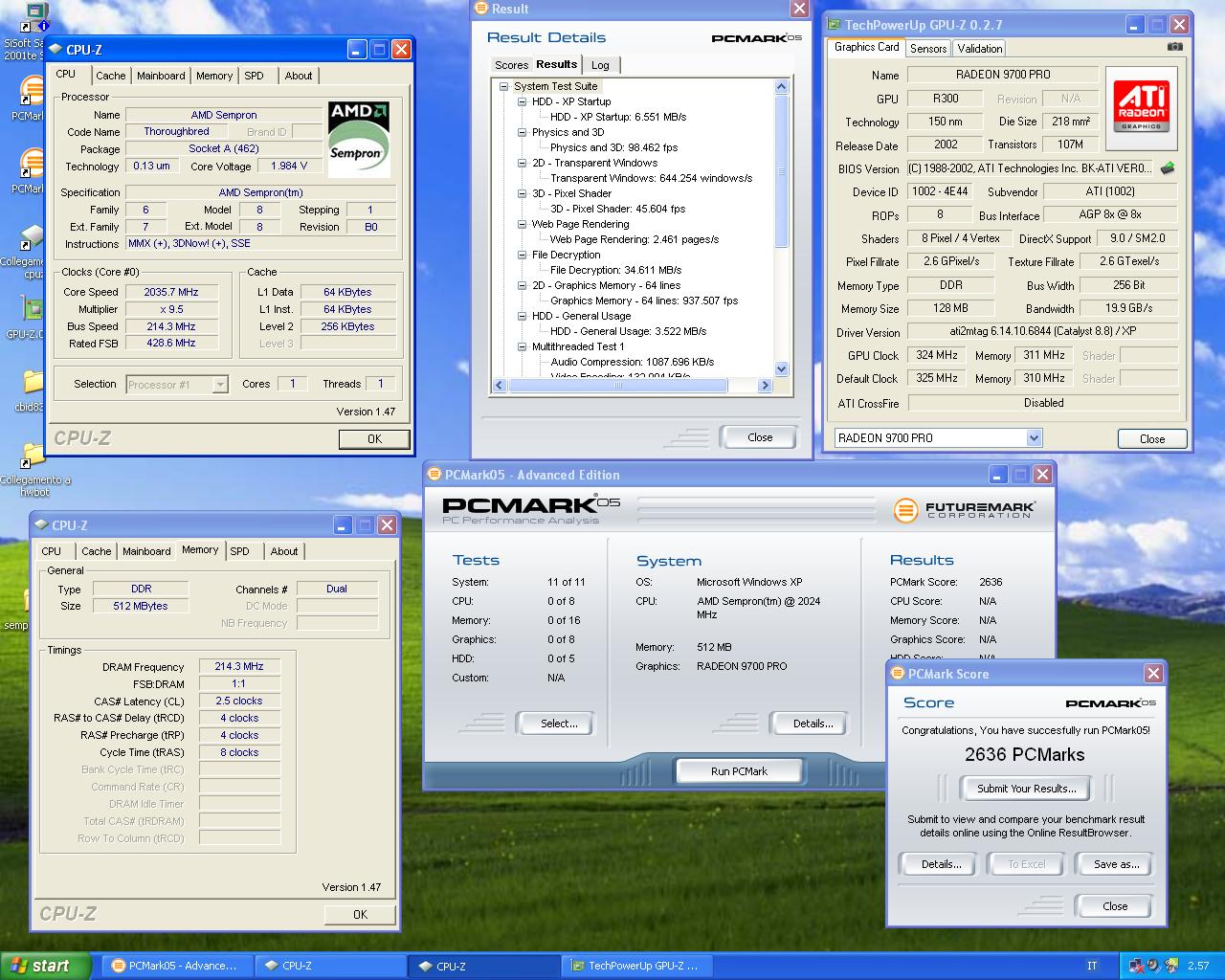This screenshot has height=980, width=1225.
Task: Click the IT language indicator in tray
Action: coord(1092,966)
